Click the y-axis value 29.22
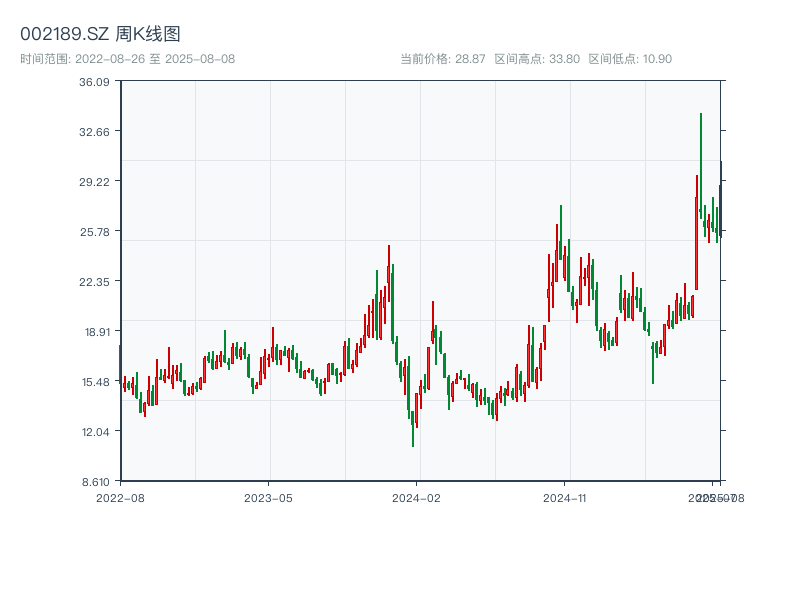The image size is (800, 600). coord(94,182)
